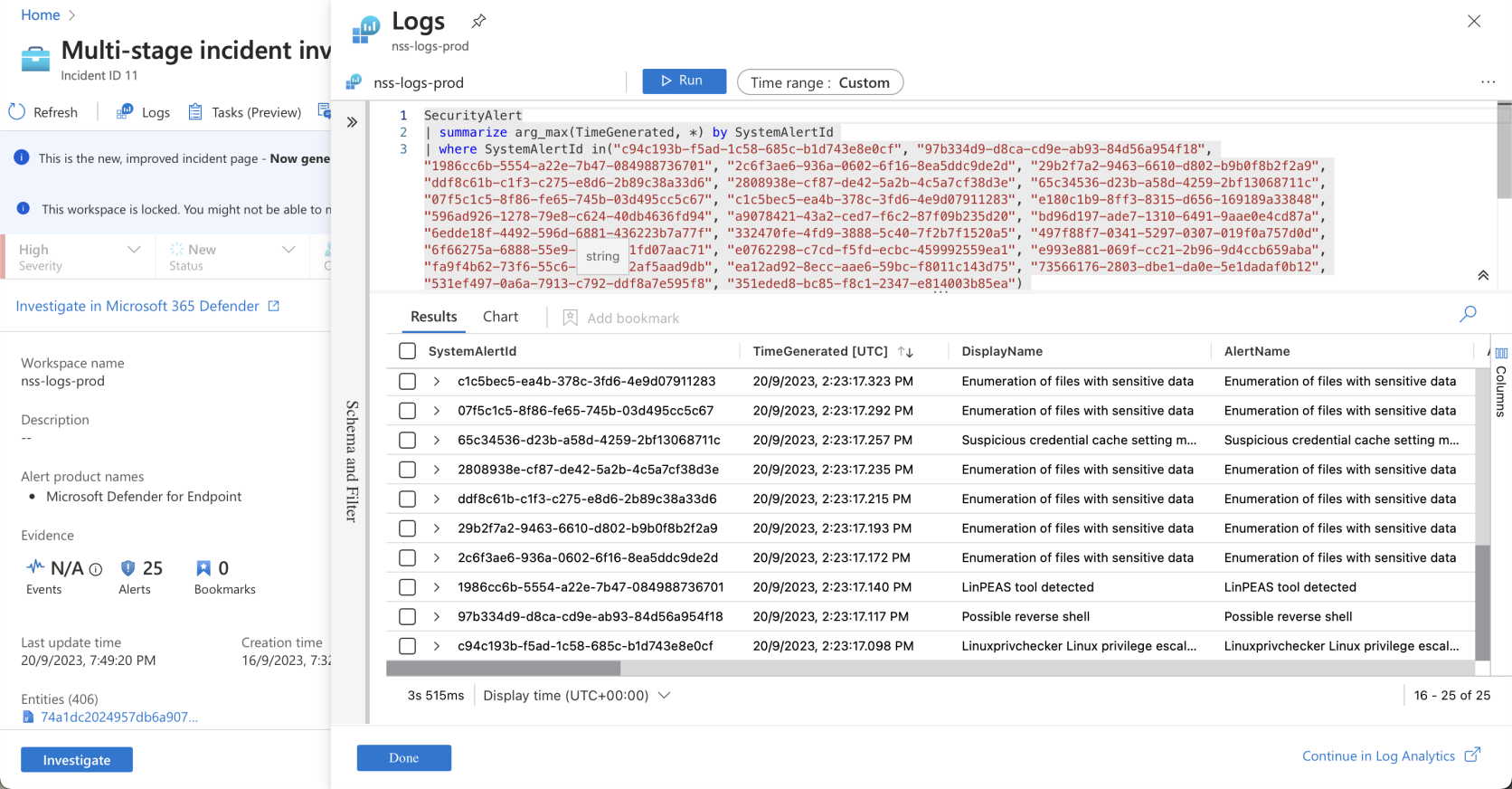Expand row c1c5bec5-ea4b-378c-3fd6-4e9d07911283
This screenshot has width=1512, height=789.
point(437,382)
